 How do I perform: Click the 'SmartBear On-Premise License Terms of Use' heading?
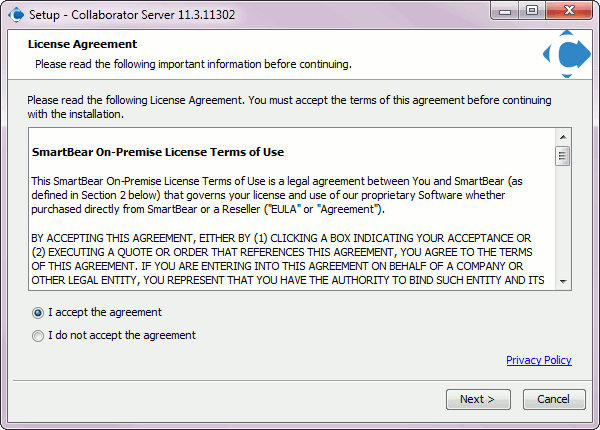tap(158, 152)
